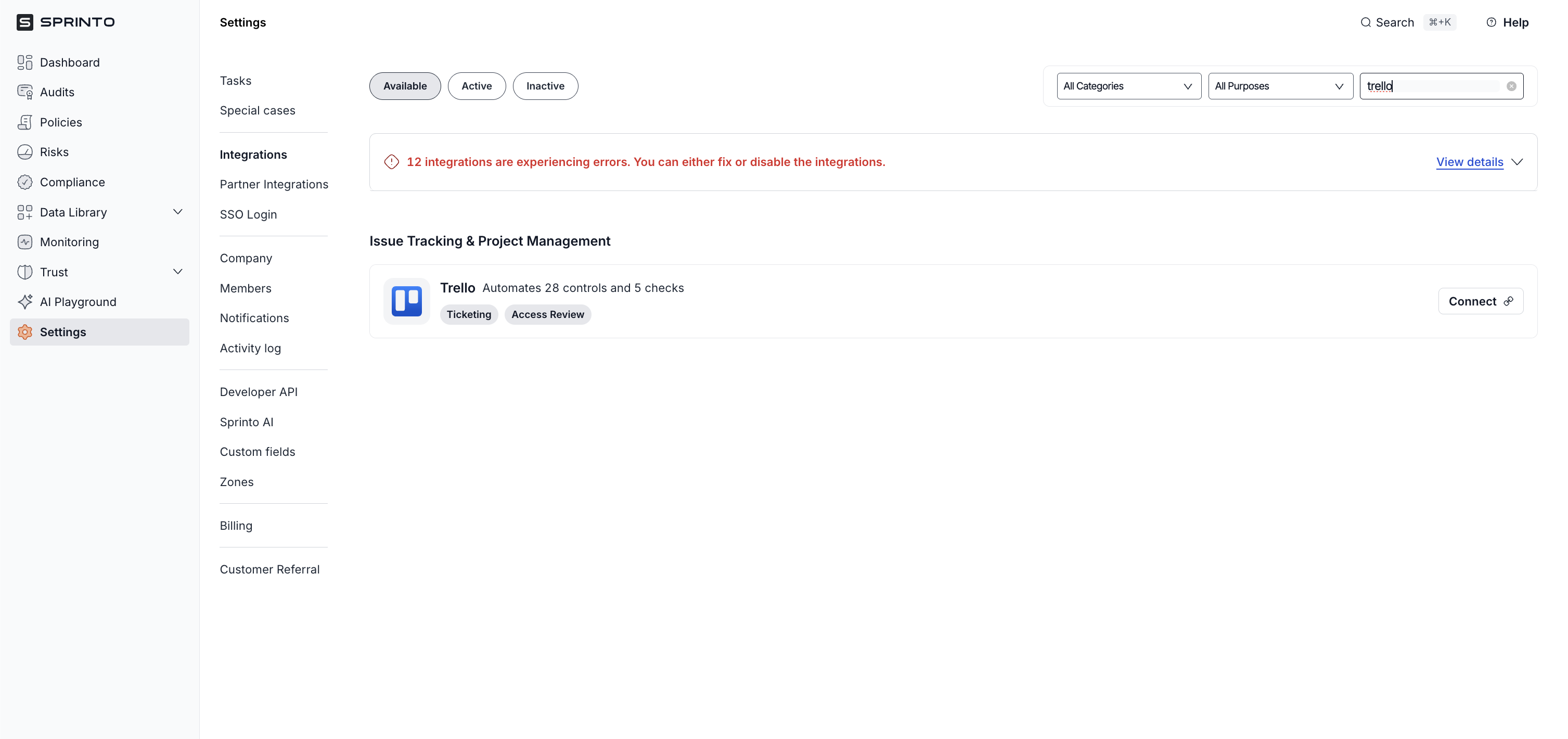Screen dimensions: 1568x739
Task: Open Partner Integrations settings page
Action: pos(273,184)
